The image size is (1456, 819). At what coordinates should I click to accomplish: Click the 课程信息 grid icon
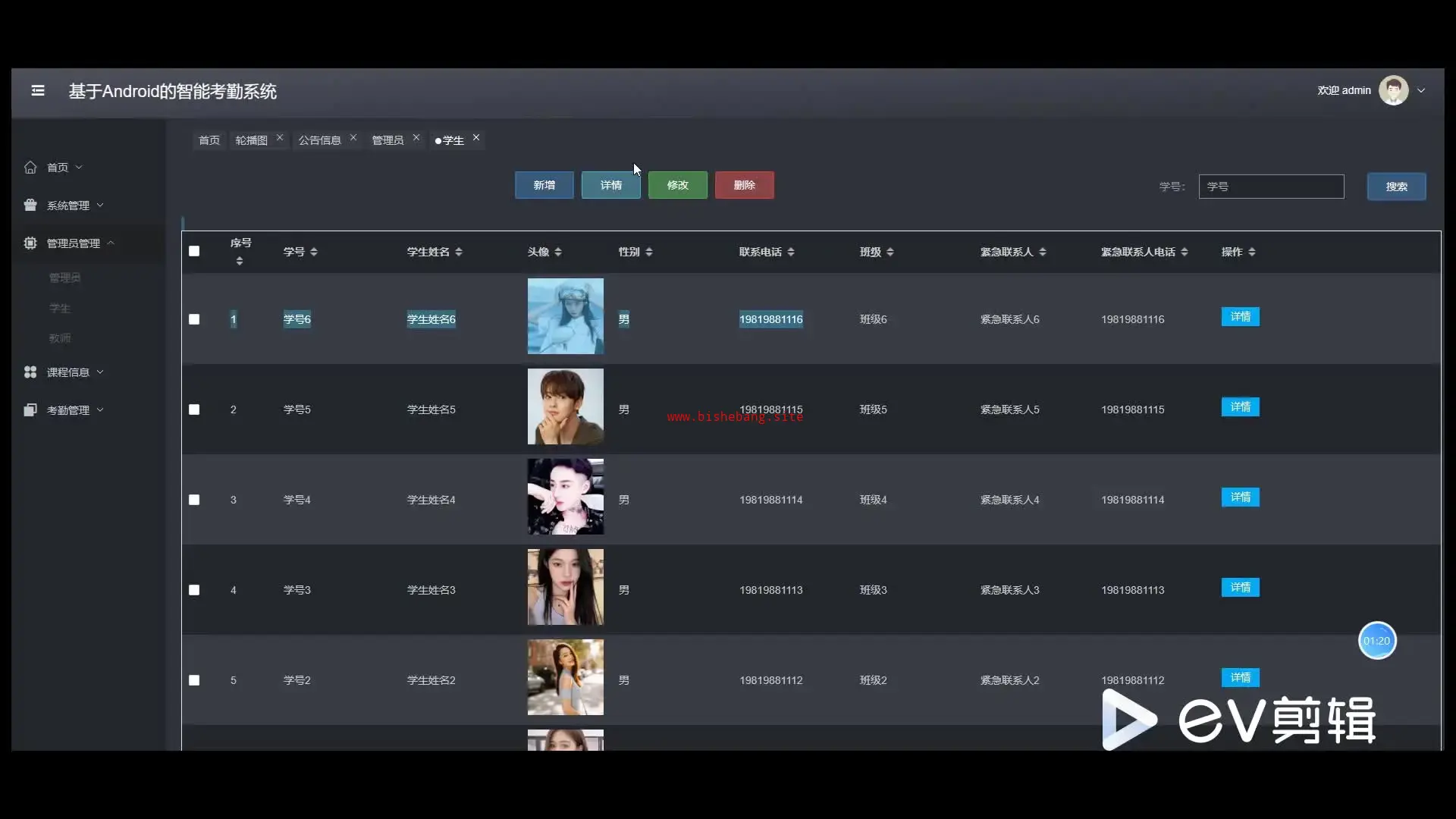click(x=30, y=372)
